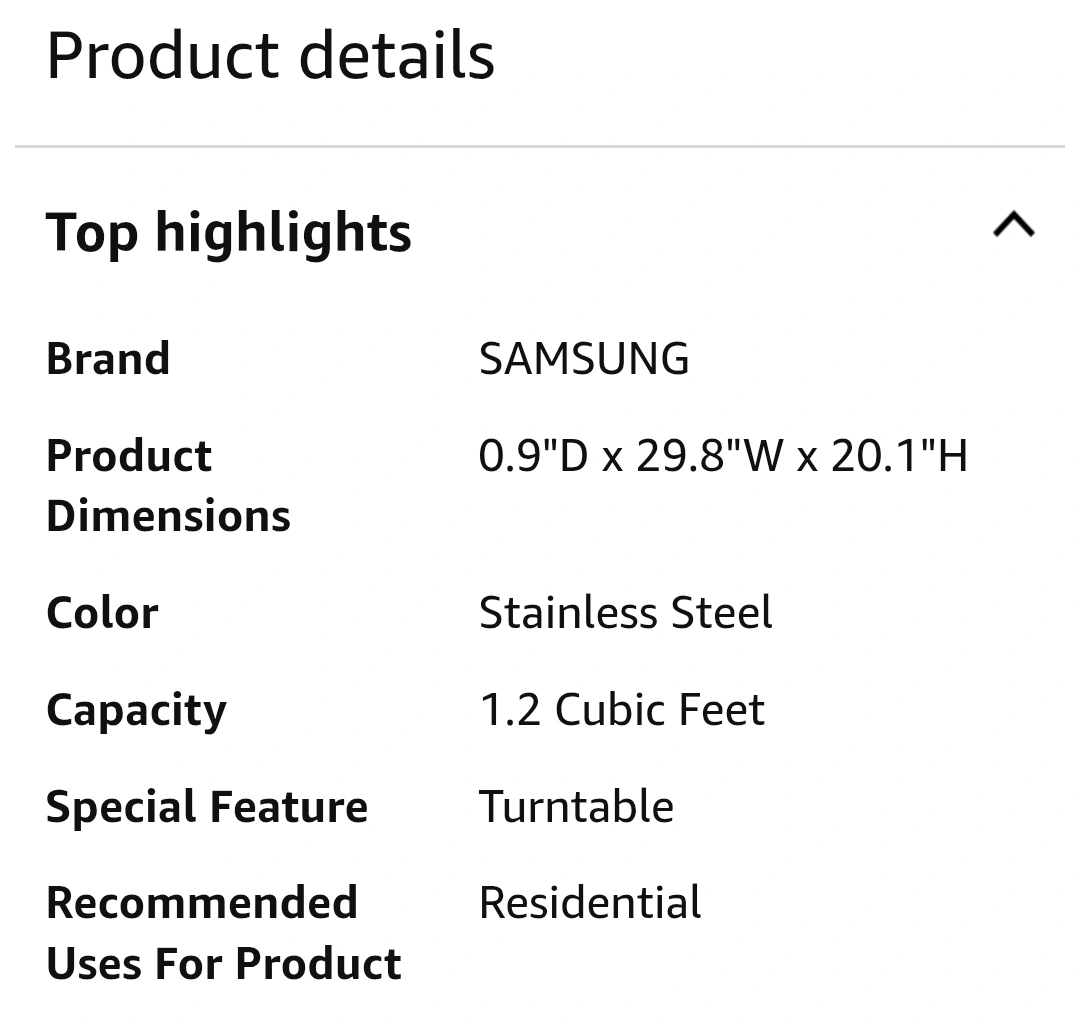This screenshot has height=1022, width=1080.
Task: Select the Brand label
Action: [108, 359]
